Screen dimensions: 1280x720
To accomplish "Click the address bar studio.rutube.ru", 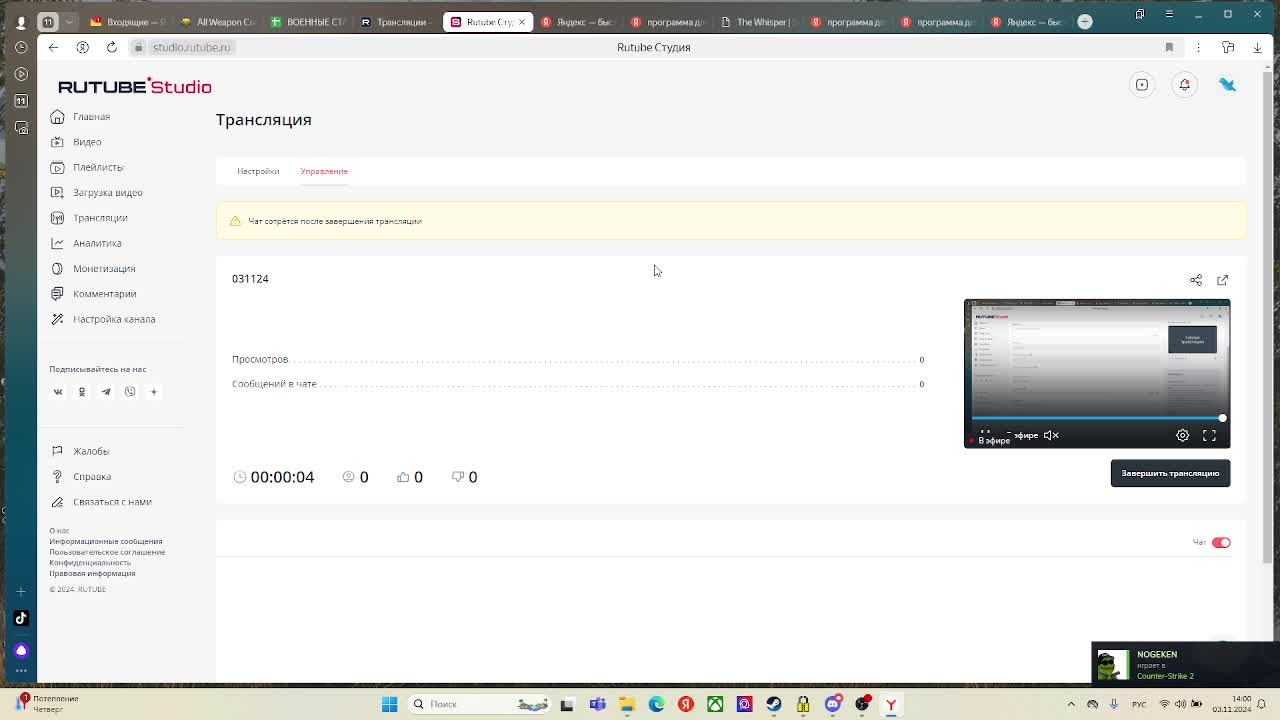I will pos(190,47).
